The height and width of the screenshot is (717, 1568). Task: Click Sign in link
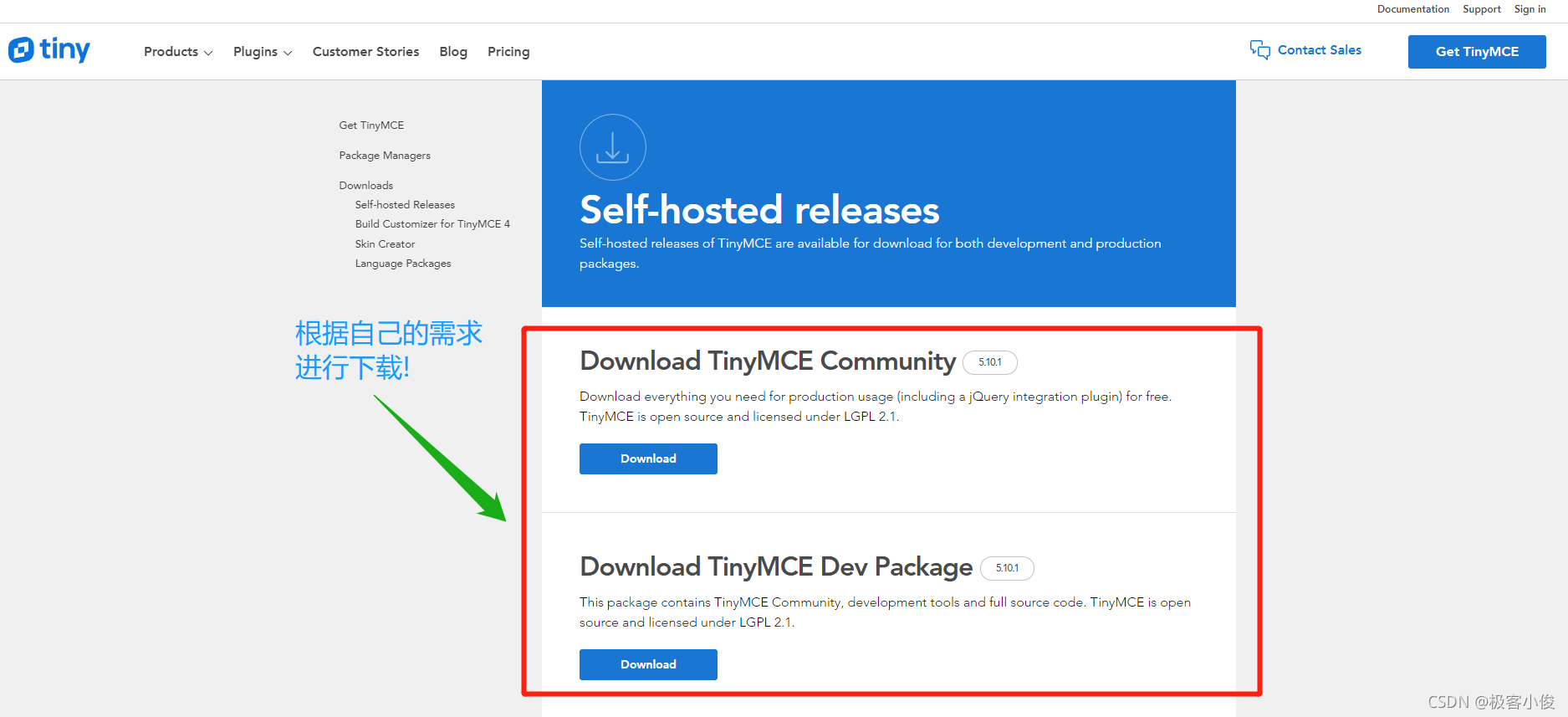(x=1530, y=9)
